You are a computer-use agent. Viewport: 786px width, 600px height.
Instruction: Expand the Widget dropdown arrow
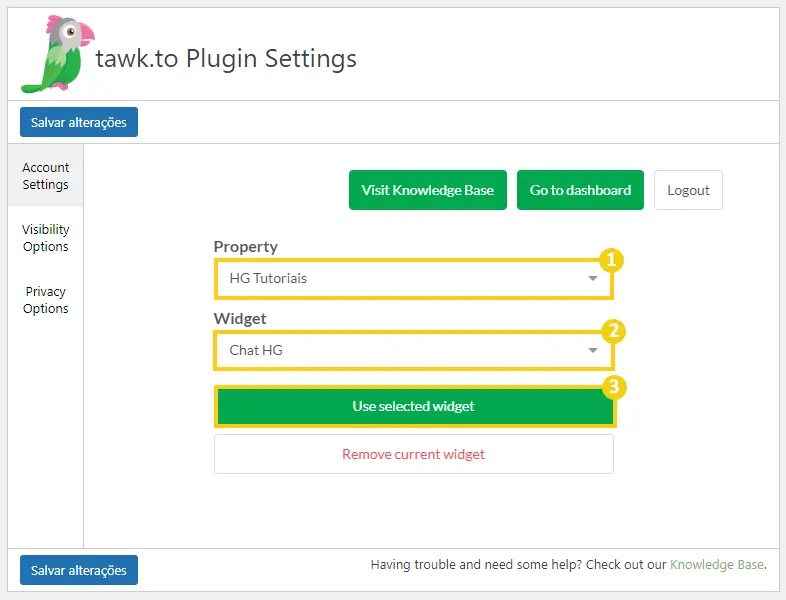coord(593,350)
